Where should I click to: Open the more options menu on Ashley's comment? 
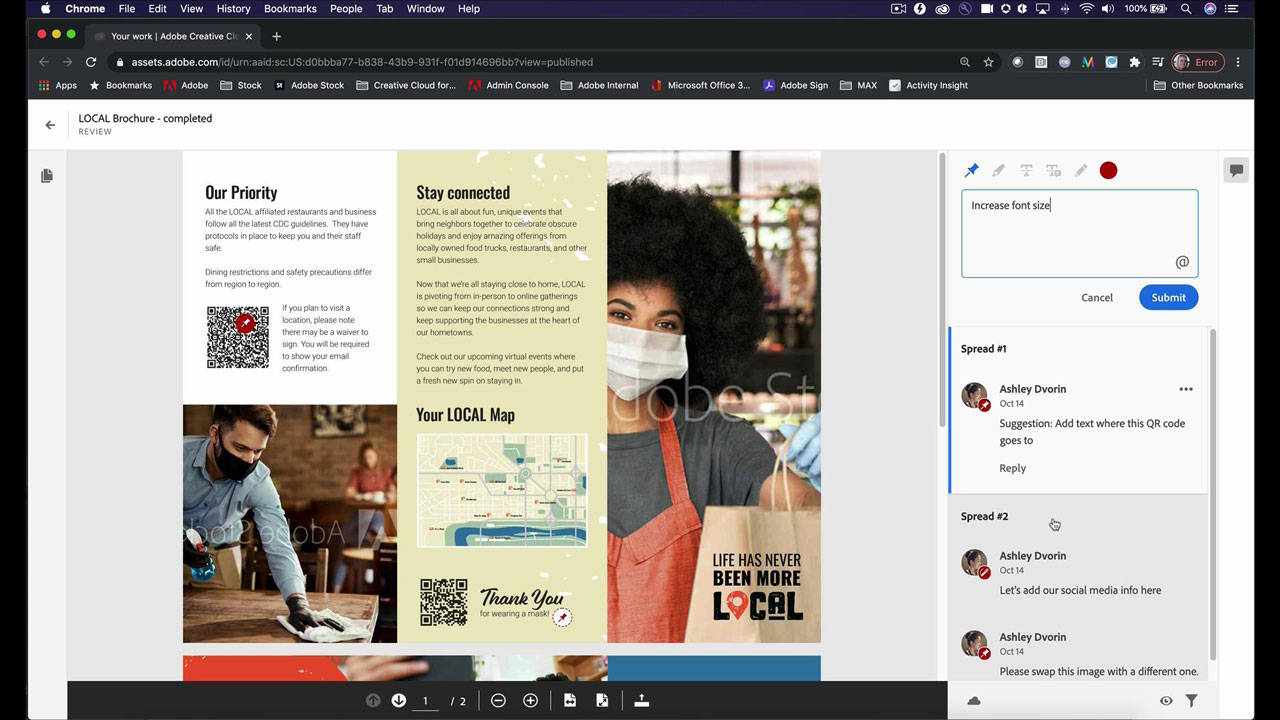point(1185,389)
